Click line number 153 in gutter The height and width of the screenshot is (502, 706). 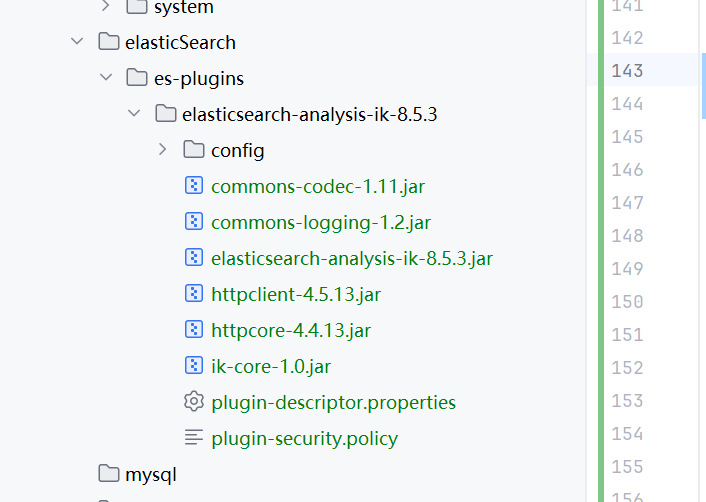tap(627, 401)
